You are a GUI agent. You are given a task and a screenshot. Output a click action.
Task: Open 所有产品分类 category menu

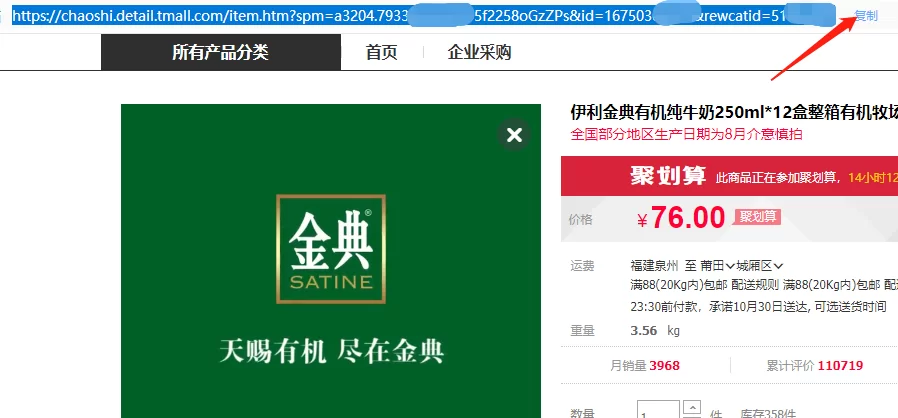220,53
